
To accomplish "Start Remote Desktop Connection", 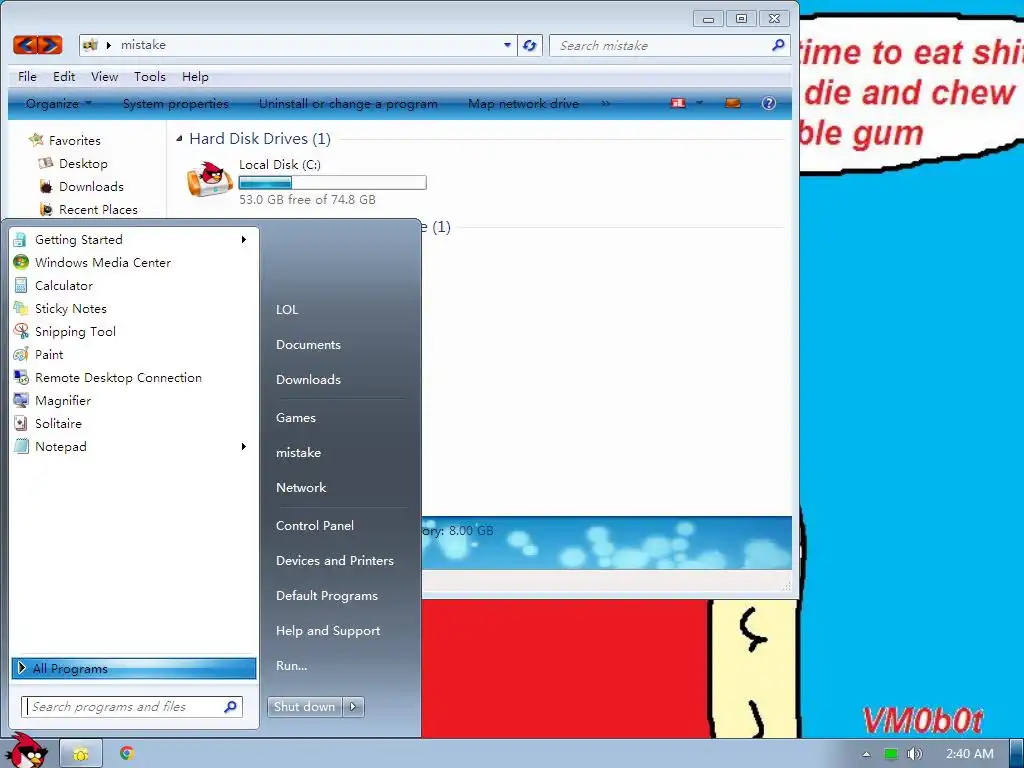I will pyautogui.click(x=133, y=377).
